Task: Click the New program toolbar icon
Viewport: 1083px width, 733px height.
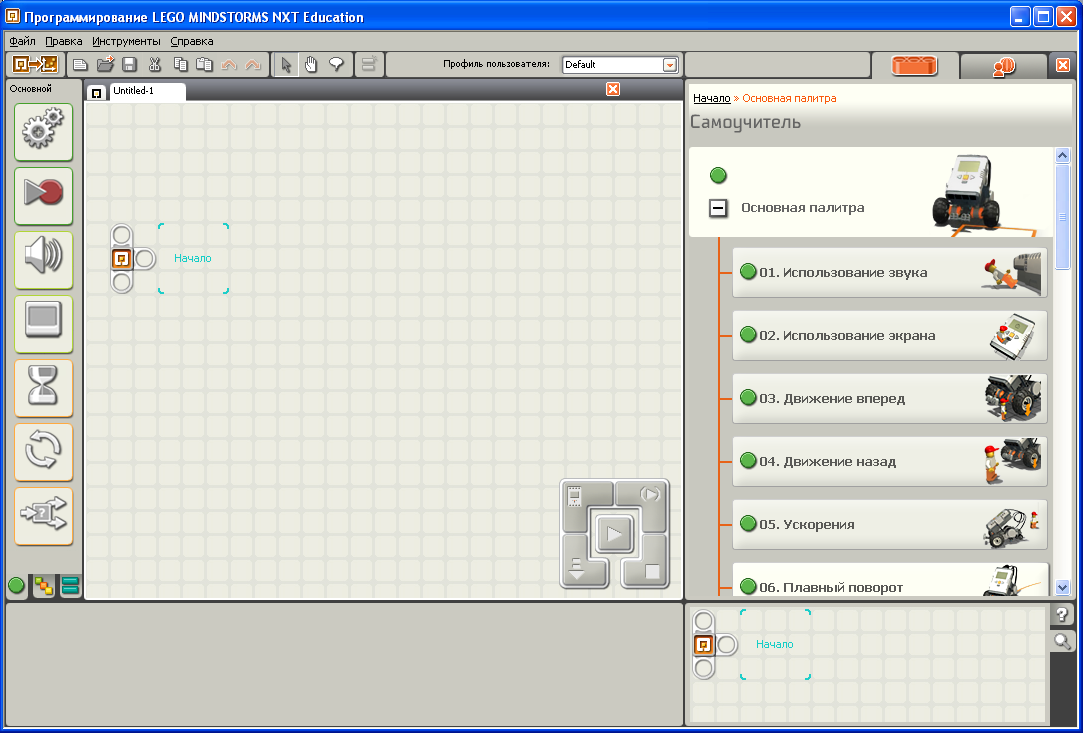Action: [x=81, y=65]
